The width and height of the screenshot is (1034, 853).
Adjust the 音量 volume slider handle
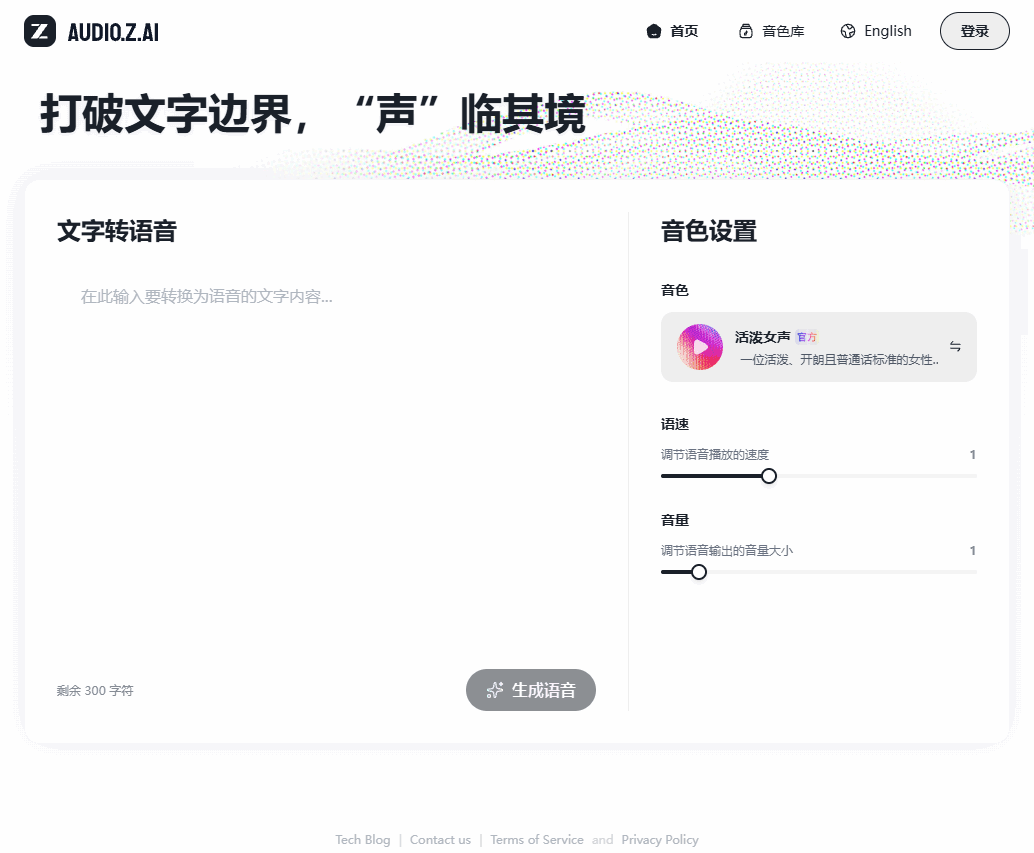click(x=699, y=572)
